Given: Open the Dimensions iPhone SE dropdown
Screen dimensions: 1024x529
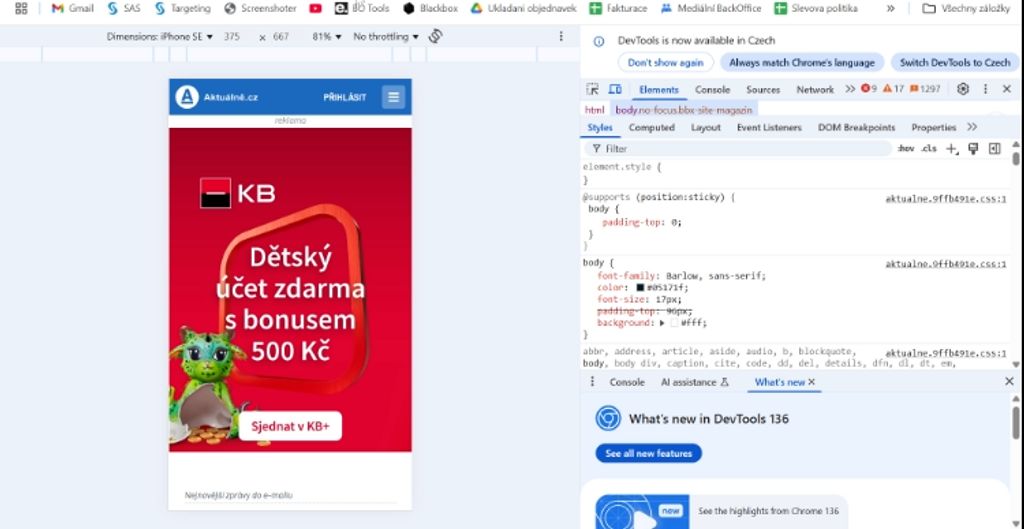Looking at the screenshot, I should [x=160, y=37].
